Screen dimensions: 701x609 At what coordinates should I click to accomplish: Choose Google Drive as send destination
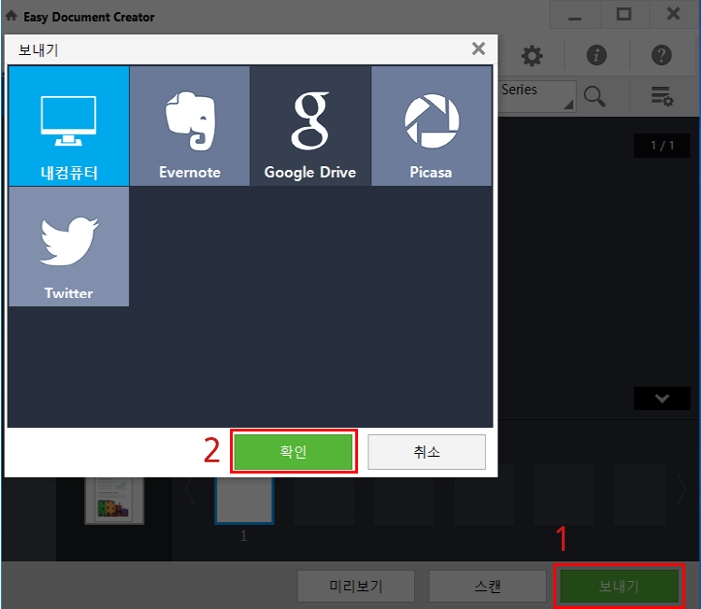click(x=310, y=126)
